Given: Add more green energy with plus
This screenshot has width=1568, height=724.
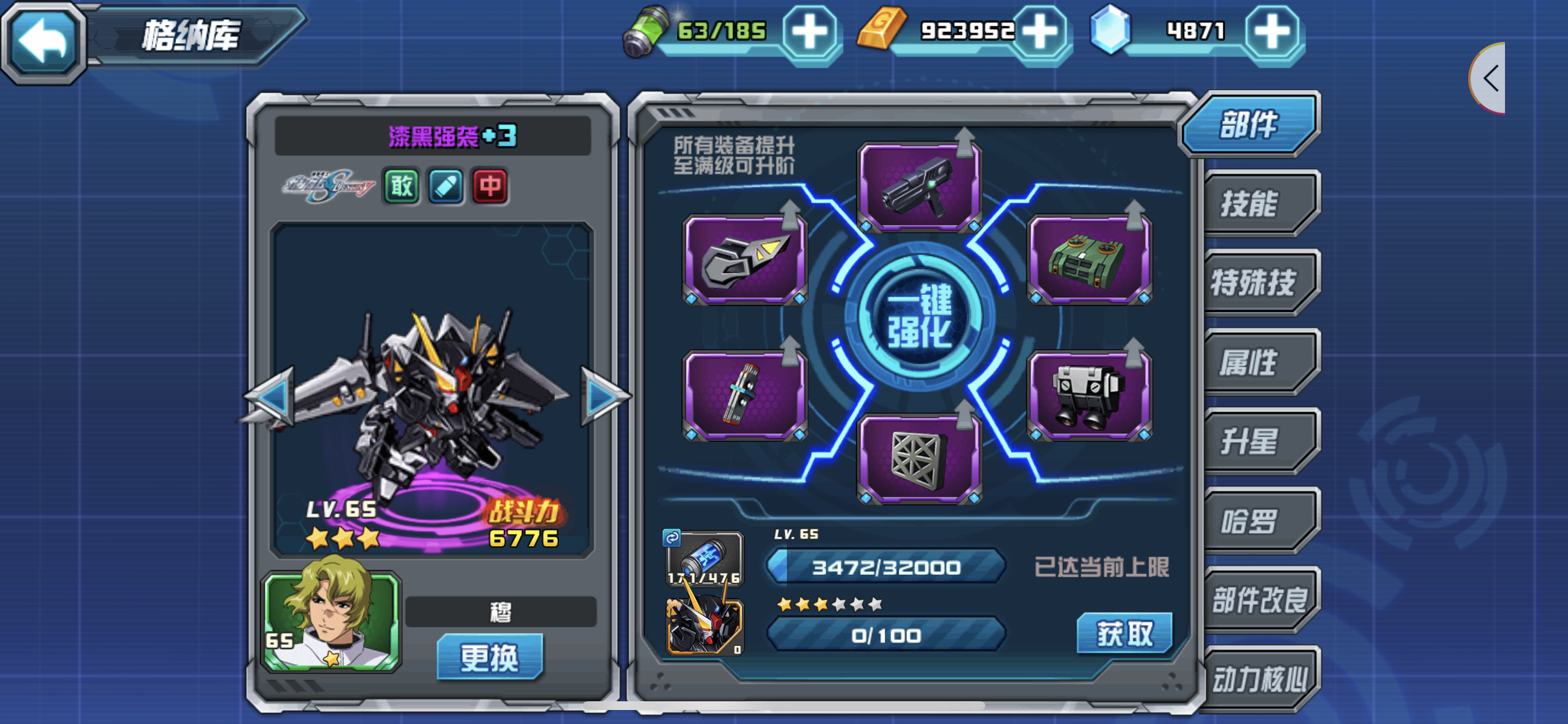Looking at the screenshot, I should (810, 31).
